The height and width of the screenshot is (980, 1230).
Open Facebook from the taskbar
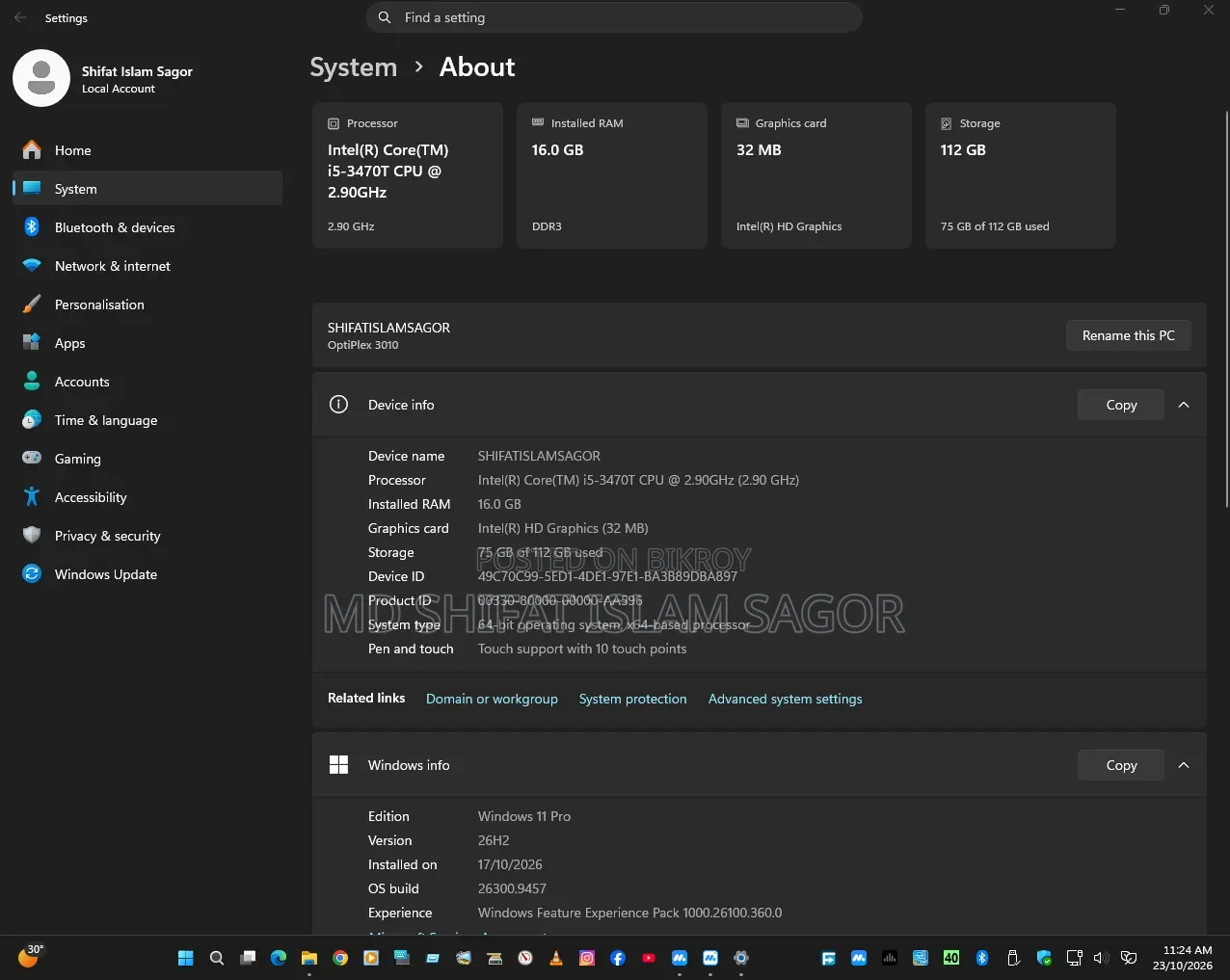click(618, 958)
